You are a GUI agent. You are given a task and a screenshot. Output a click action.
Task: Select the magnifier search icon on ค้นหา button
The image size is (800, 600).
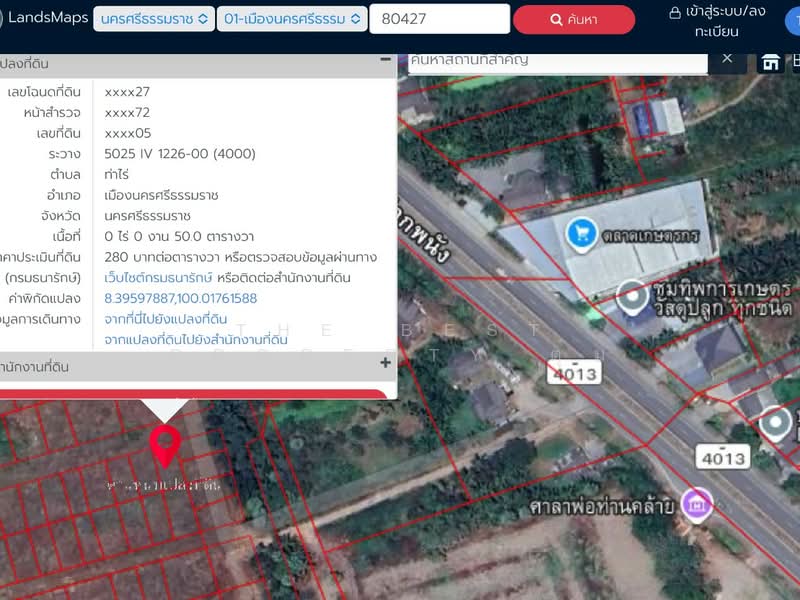point(554,18)
